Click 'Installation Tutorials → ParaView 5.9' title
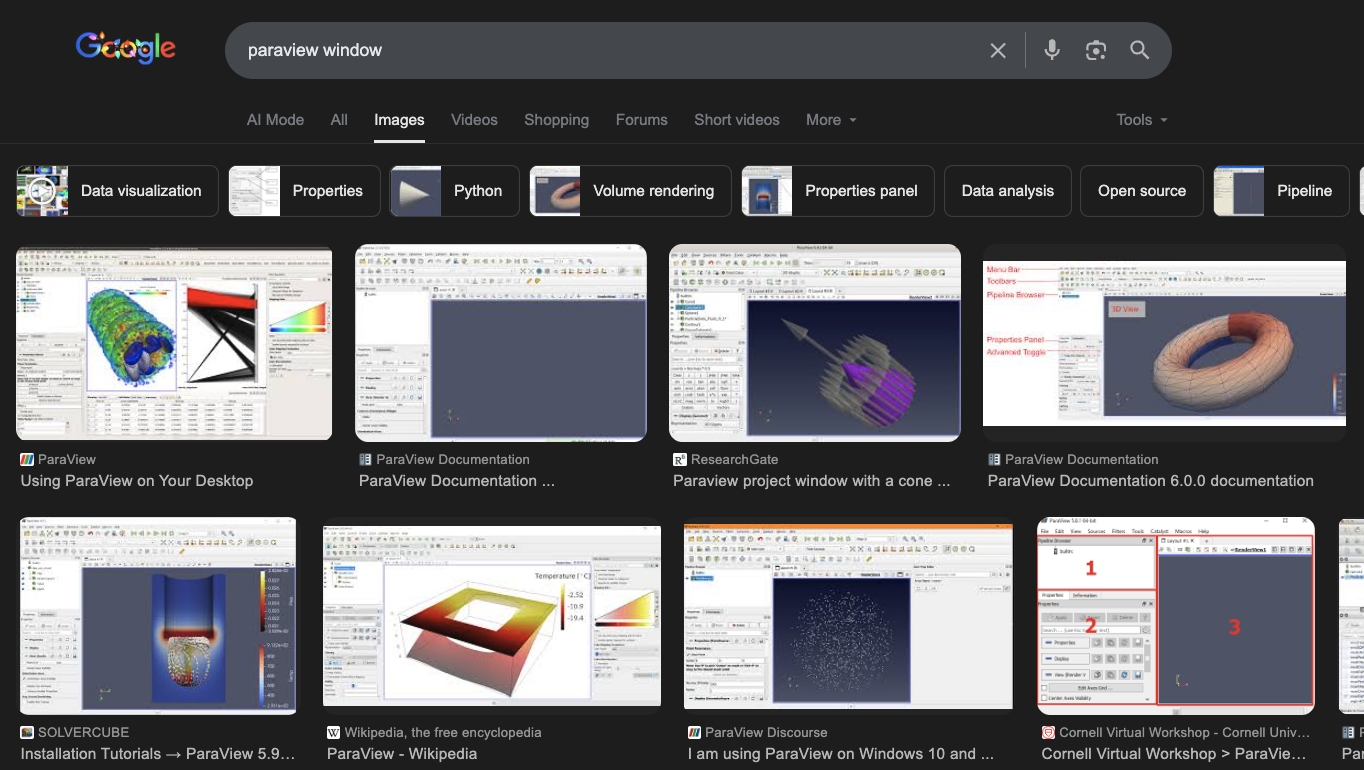Image resolution: width=1364 pixels, height=770 pixels. click(x=157, y=754)
